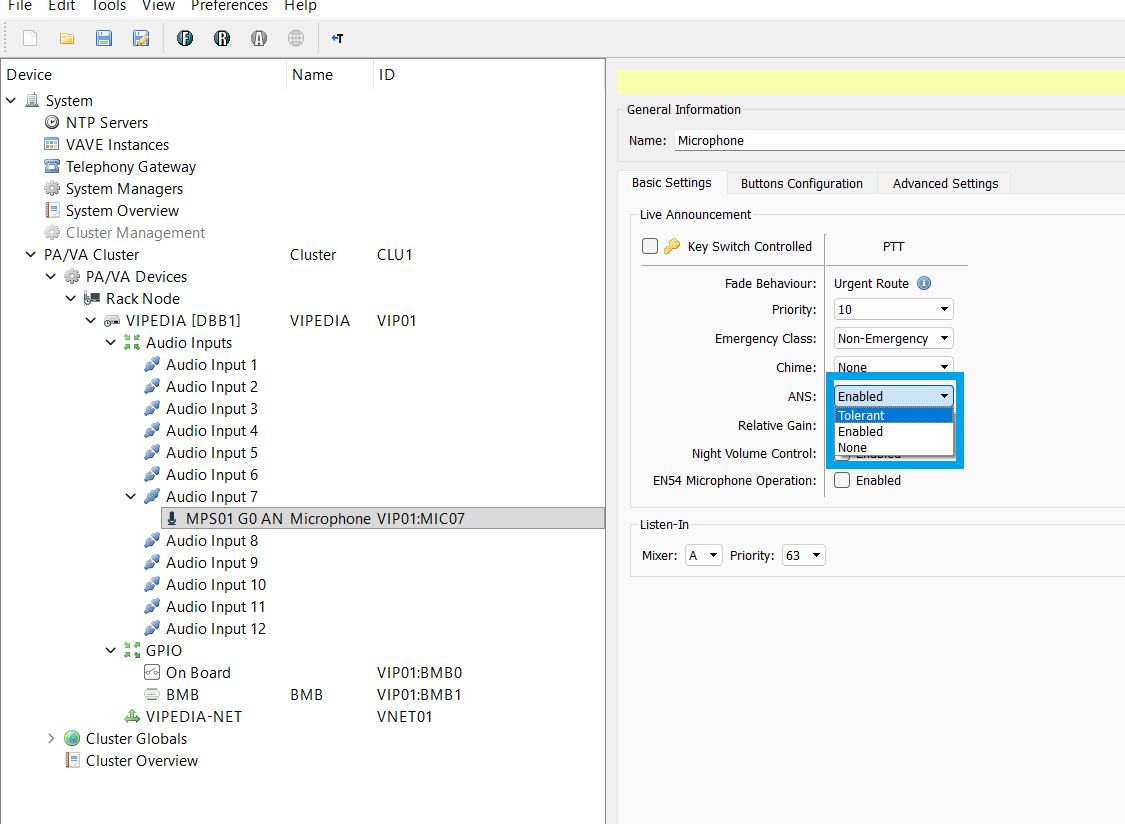Open the Edit menu
This screenshot has width=1125, height=824.
point(62,6)
